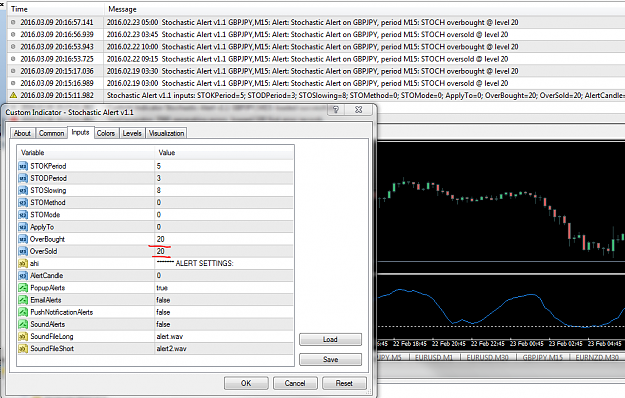
Task: Click the log entry icon at 20:16:57.141
Action: [13, 22]
